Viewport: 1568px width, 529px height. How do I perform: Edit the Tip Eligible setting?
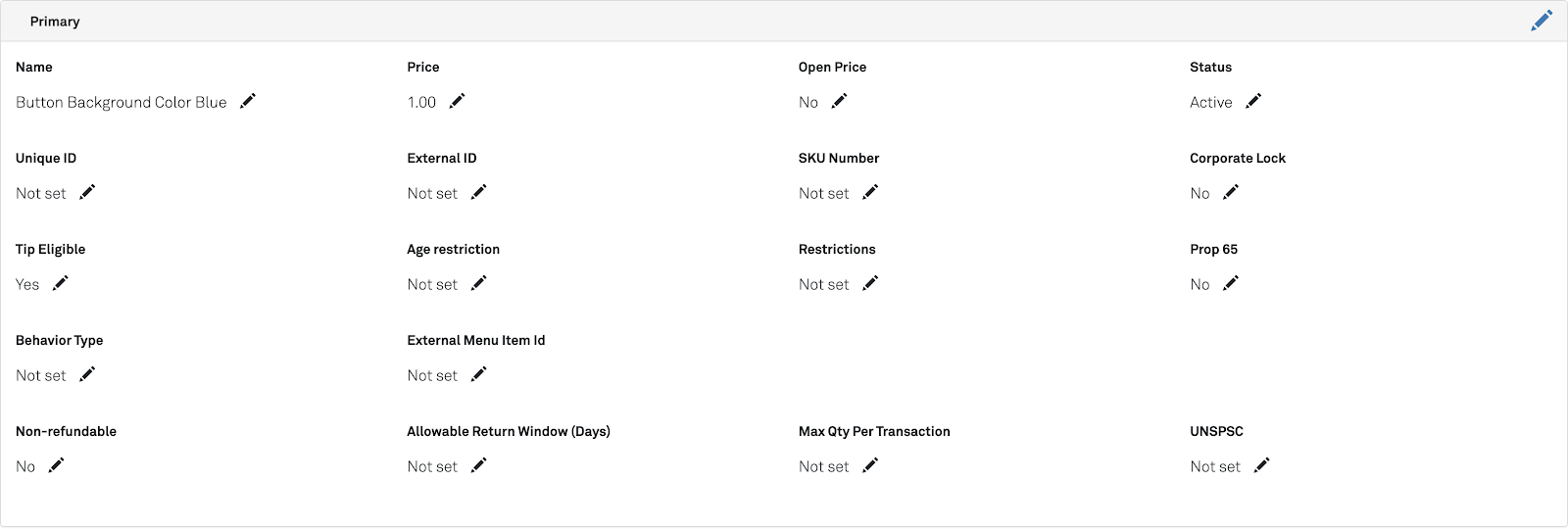pos(61,283)
